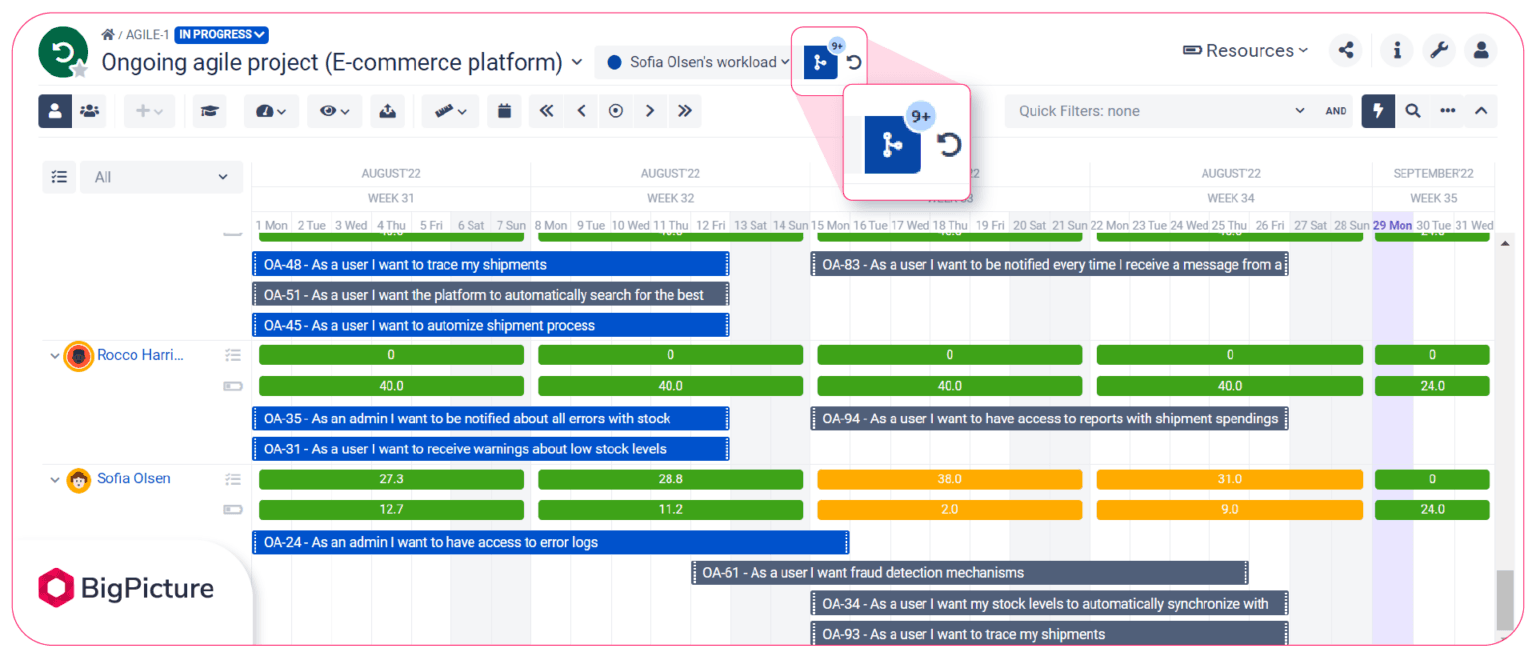Open the Sofia Olsen resource link

click(x=133, y=479)
